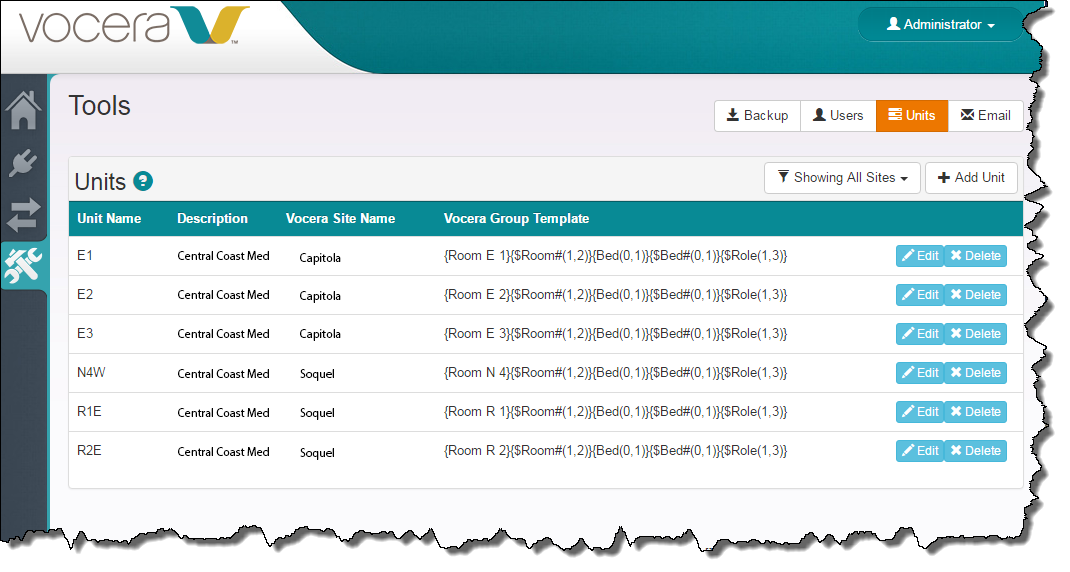The image size is (1070, 572).
Task: Delete the R2E unit
Action: pyautogui.click(x=975, y=451)
